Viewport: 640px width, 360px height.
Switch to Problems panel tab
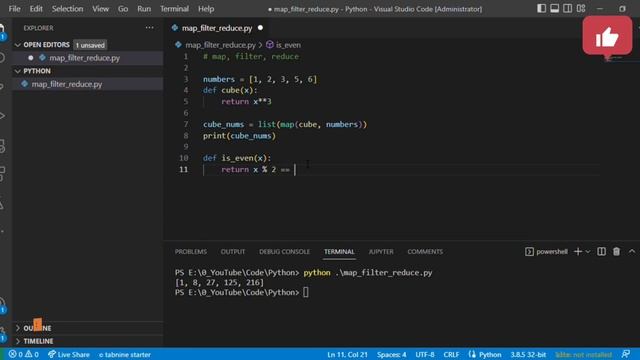(191, 252)
